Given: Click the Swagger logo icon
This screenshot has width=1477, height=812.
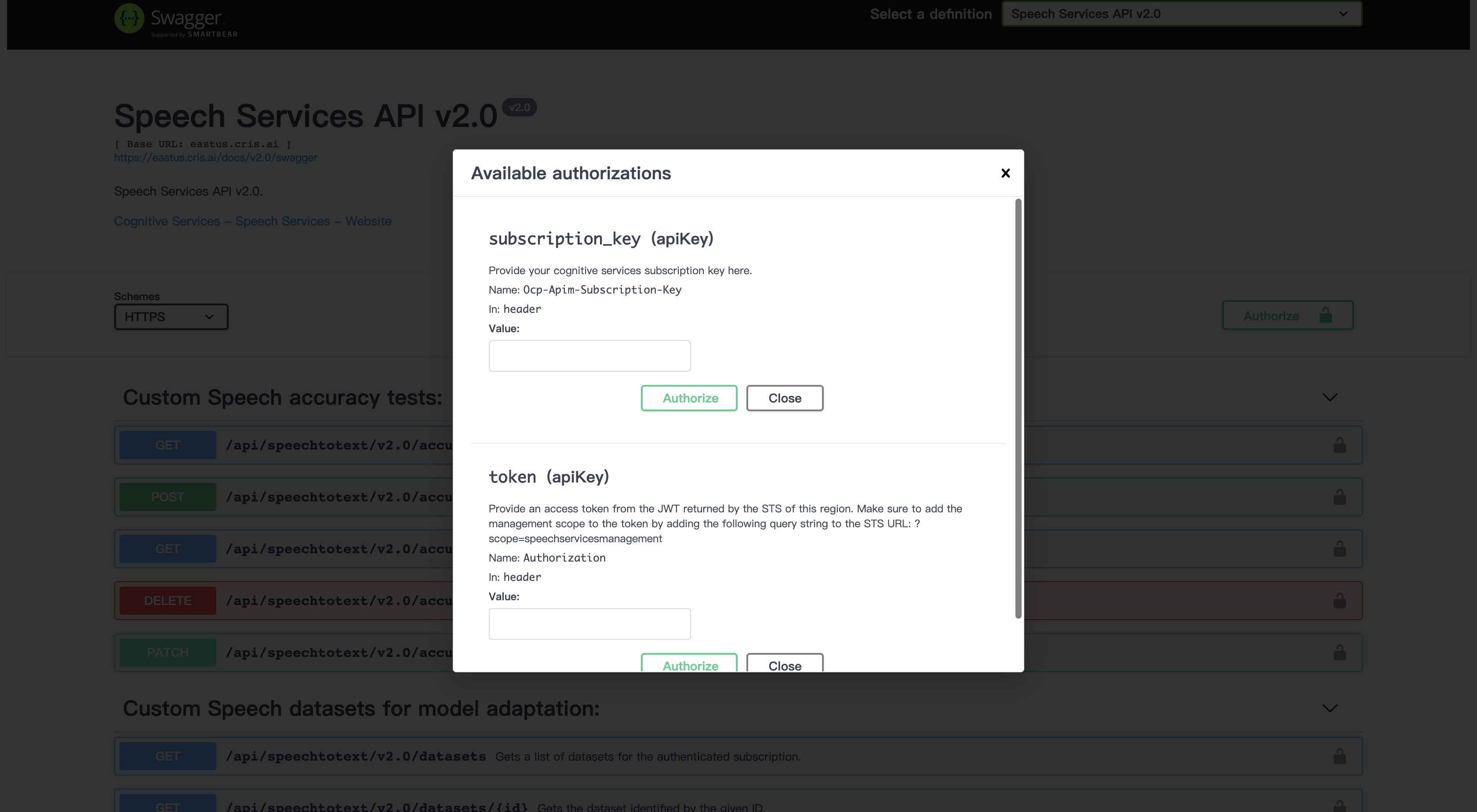Looking at the screenshot, I should click(x=129, y=18).
